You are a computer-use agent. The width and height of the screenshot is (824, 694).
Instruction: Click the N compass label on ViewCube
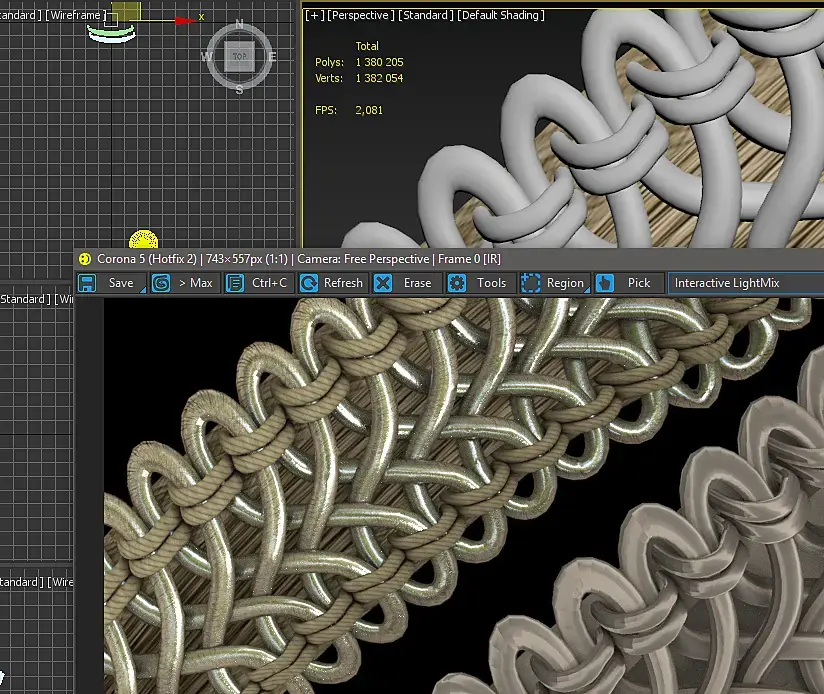click(x=240, y=24)
